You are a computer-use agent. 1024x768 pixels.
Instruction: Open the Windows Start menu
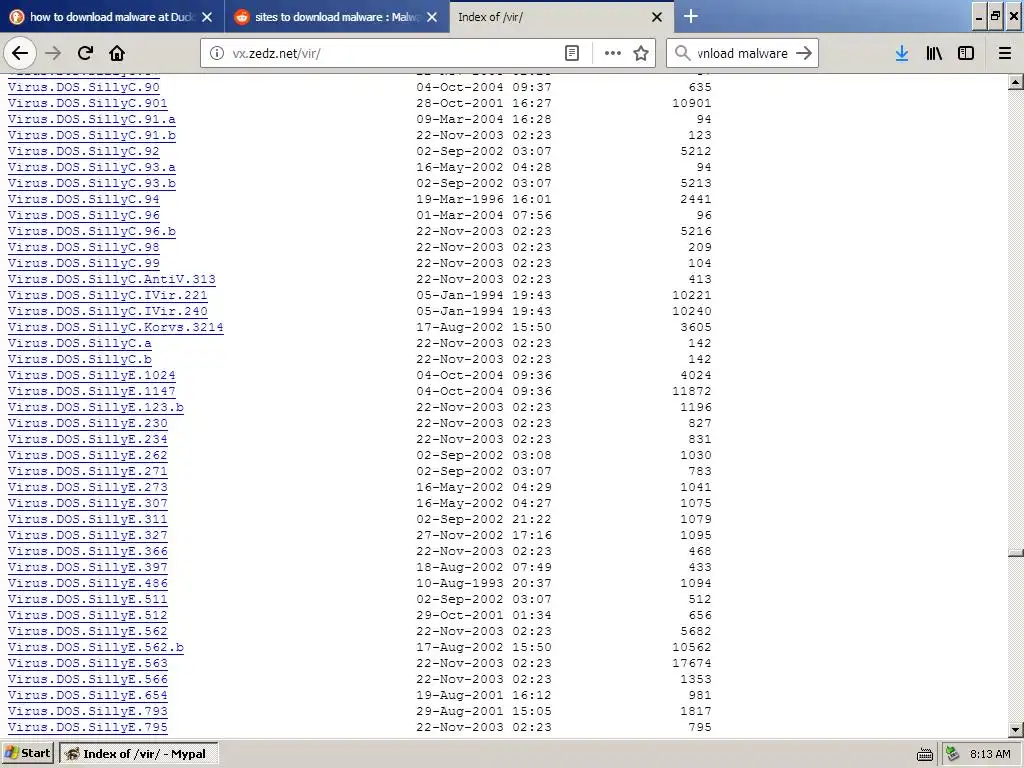tap(27, 753)
